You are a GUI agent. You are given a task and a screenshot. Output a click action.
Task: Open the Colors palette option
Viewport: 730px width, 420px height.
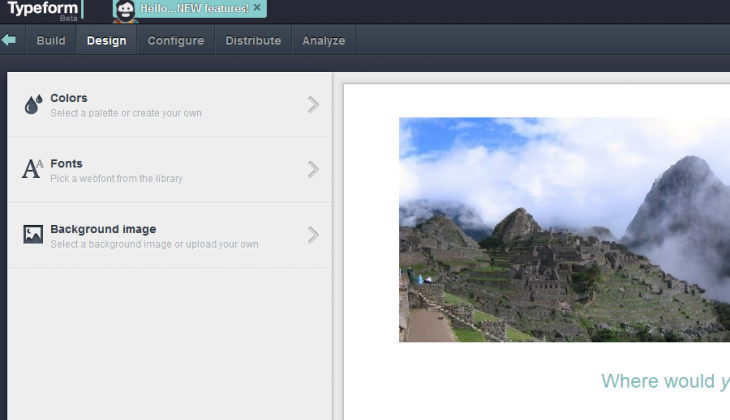[x=125, y=104]
